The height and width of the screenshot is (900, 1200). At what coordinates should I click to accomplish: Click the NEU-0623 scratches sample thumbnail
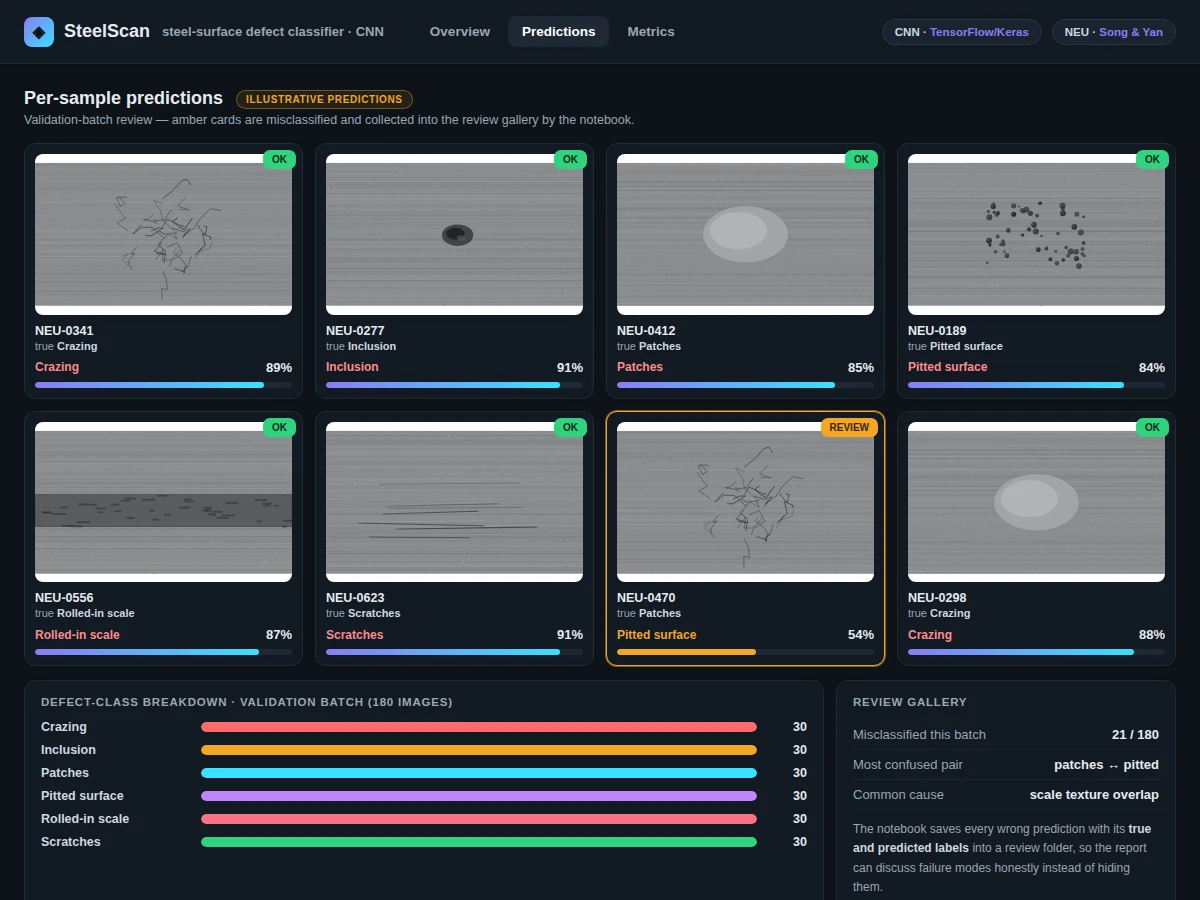(454, 502)
